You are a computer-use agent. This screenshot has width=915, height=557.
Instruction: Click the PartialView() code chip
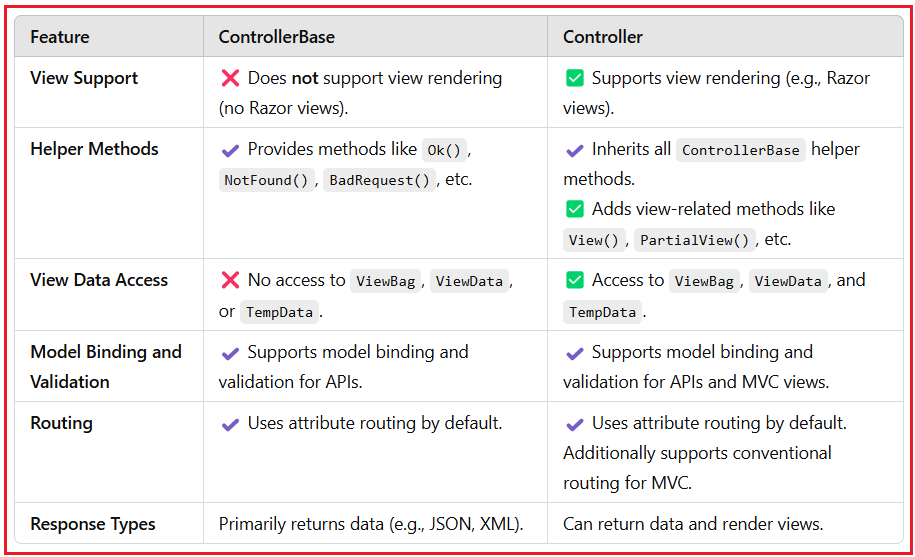(x=694, y=240)
